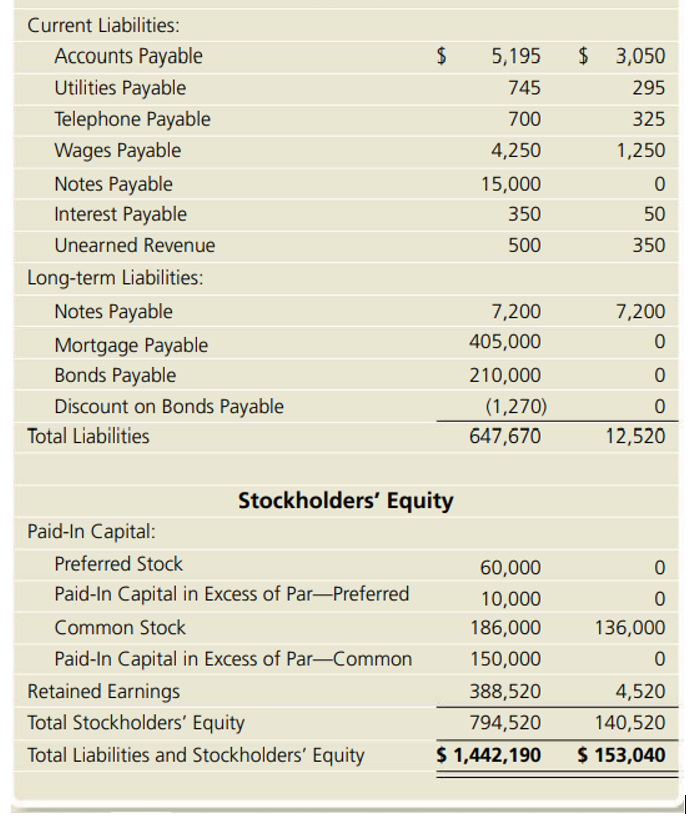Click the Discount on Bonds Payable label

tap(168, 406)
